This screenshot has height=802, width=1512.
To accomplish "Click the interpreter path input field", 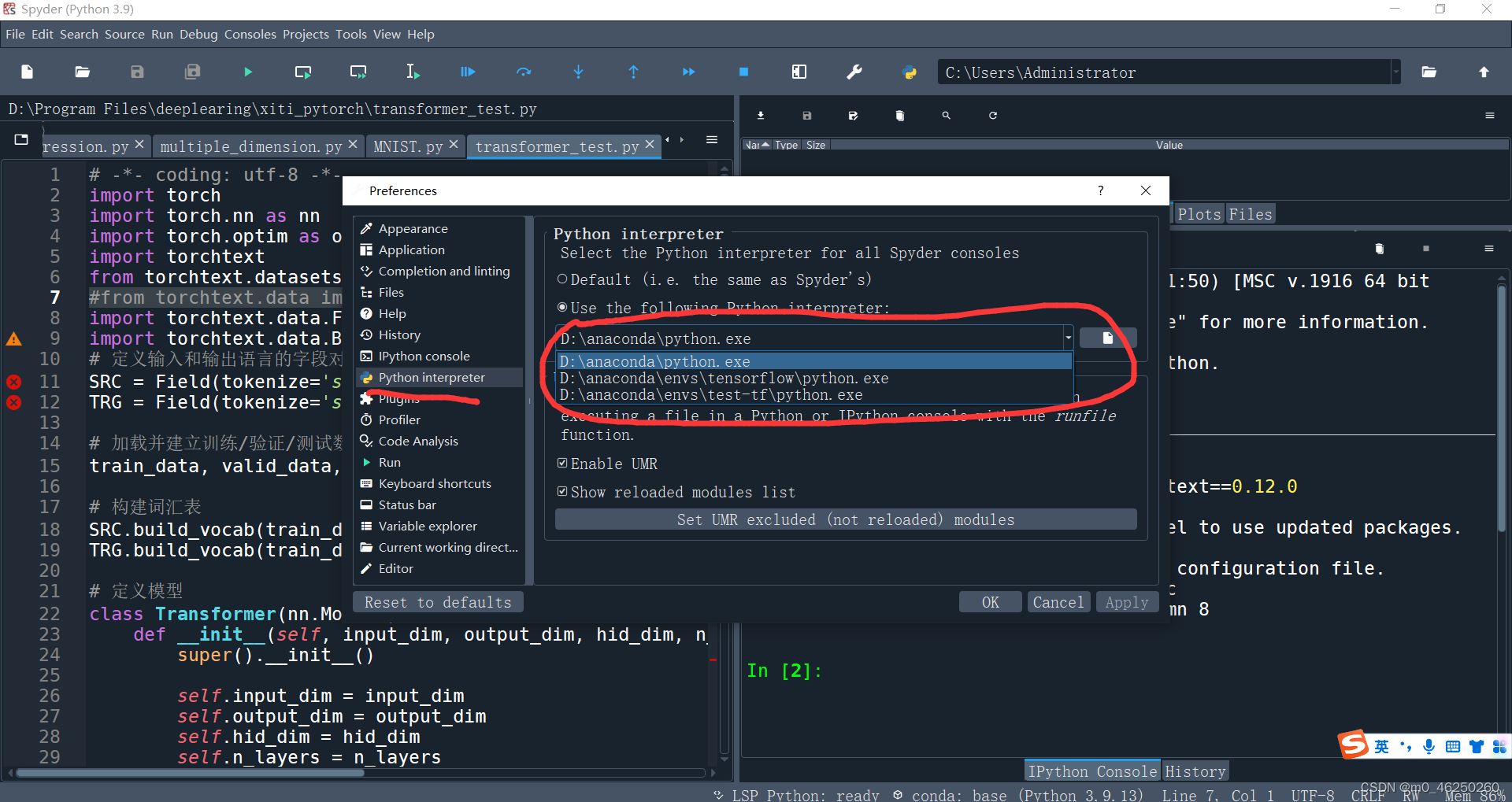I will pos(809,338).
